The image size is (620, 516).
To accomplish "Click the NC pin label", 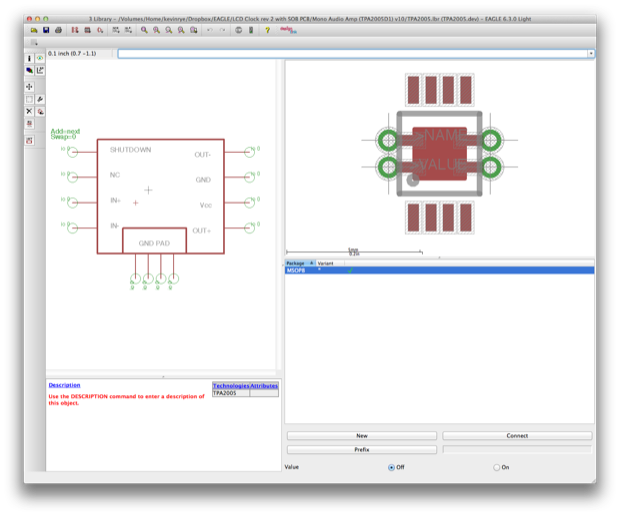I will point(115,175).
